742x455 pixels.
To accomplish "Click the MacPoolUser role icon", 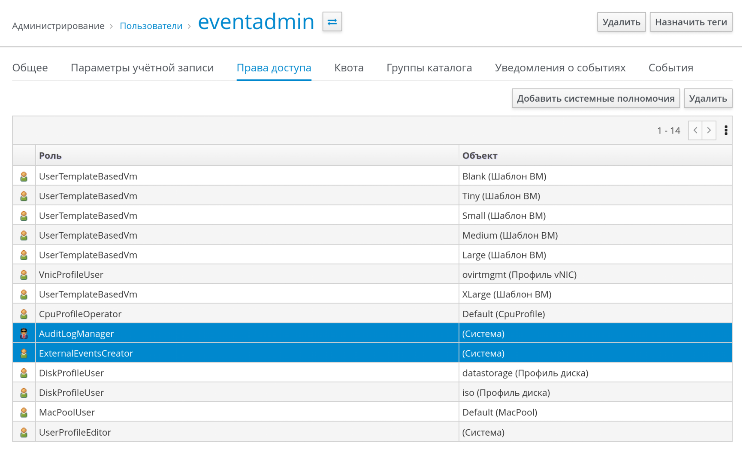I will [24, 412].
